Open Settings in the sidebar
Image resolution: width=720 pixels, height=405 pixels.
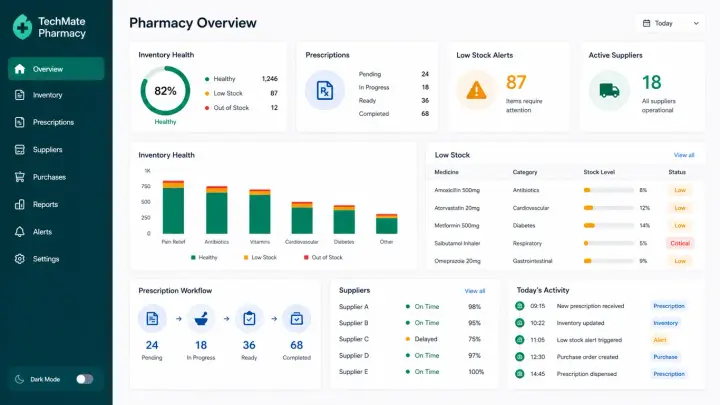(x=56, y=259)
